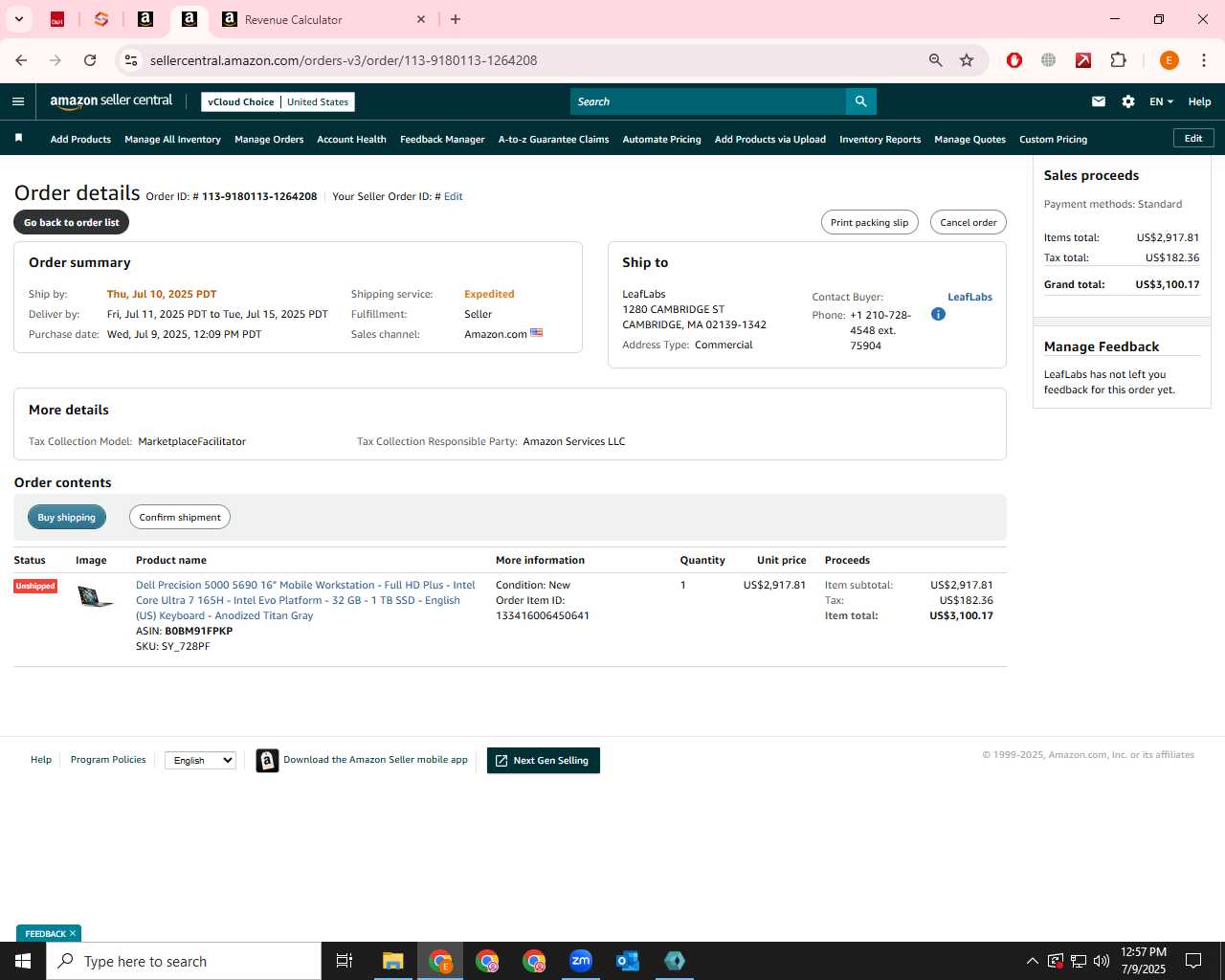Click the Amazon Seller Central logo

click(111, 101)
